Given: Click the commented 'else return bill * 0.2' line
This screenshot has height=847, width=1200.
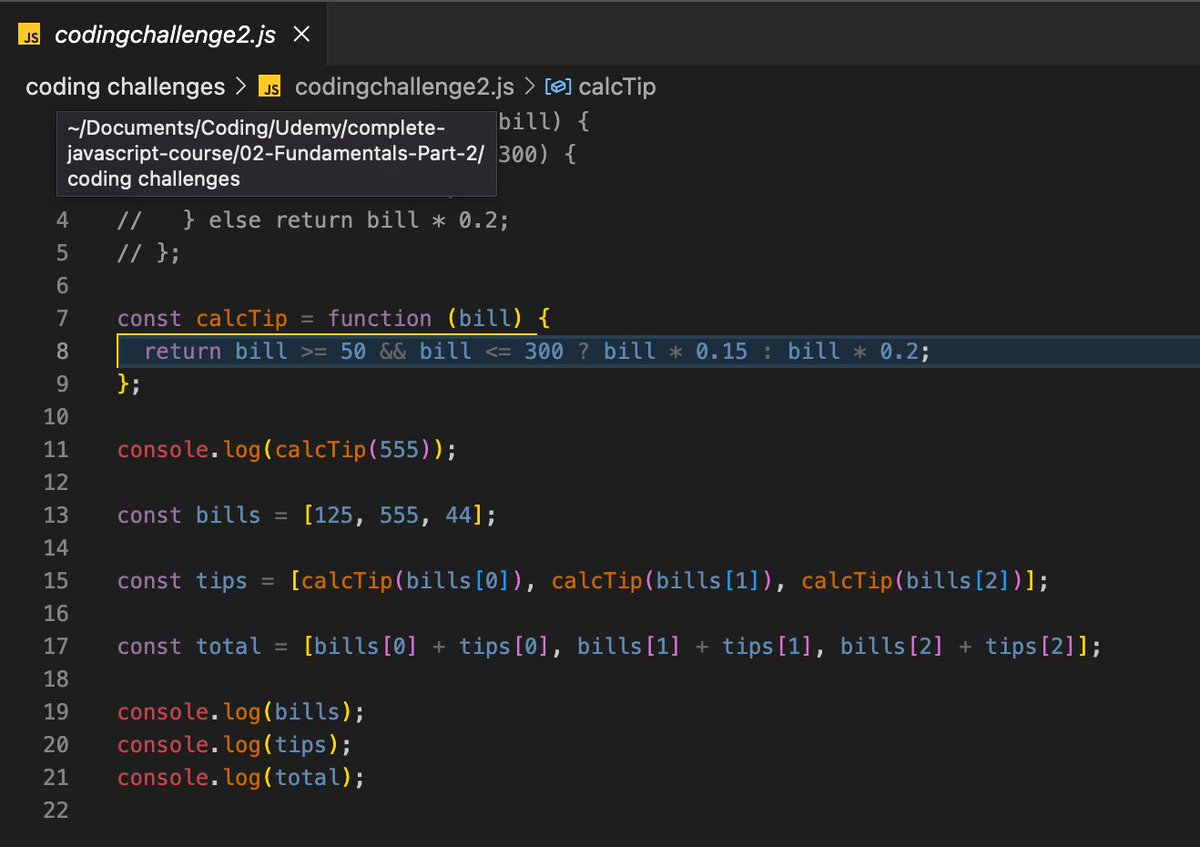Looking at the screenshot, I should 313,220.
